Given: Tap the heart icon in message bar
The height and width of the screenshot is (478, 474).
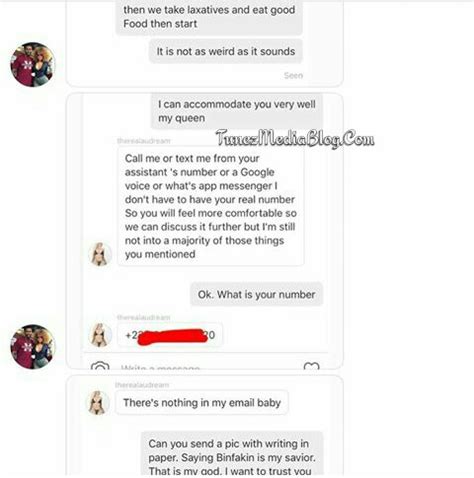Looking at the screenshot, I should point(311,366).
